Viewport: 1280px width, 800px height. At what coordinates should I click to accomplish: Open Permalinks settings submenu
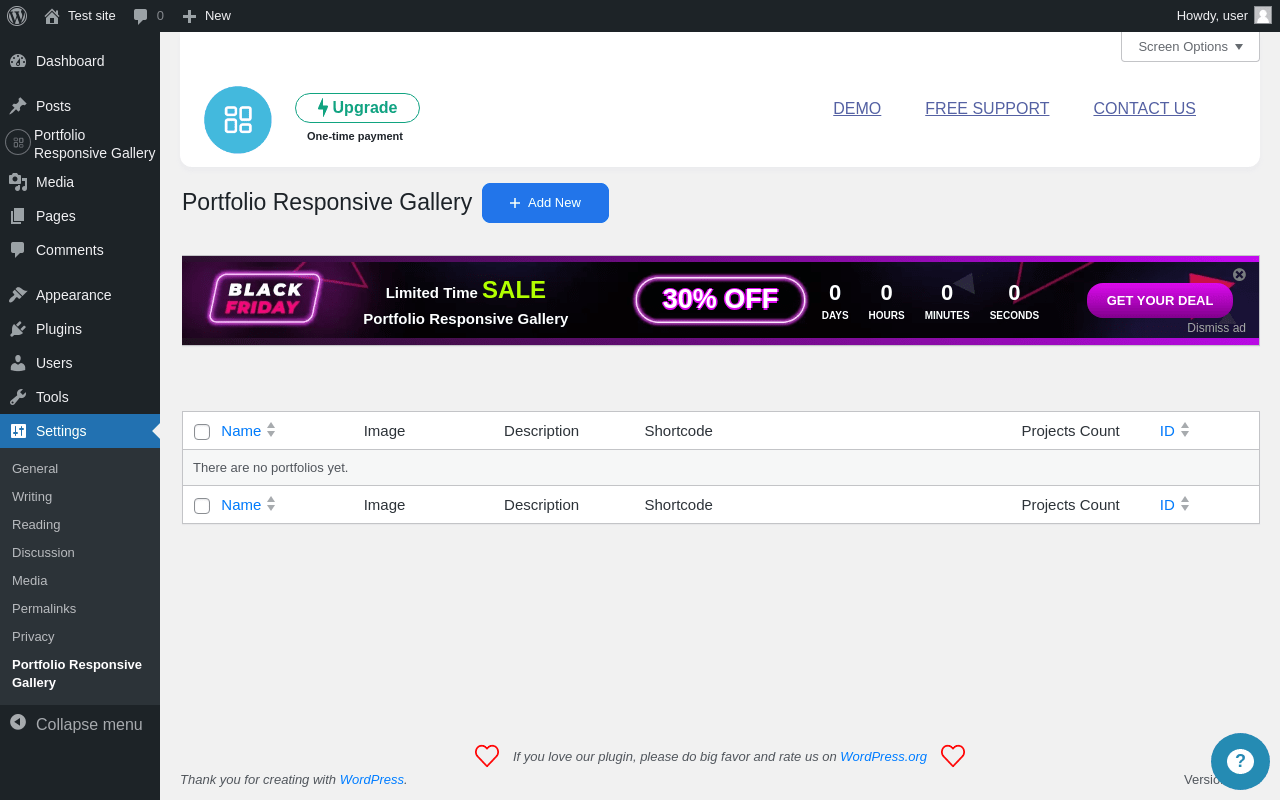[x=44, y=608]
